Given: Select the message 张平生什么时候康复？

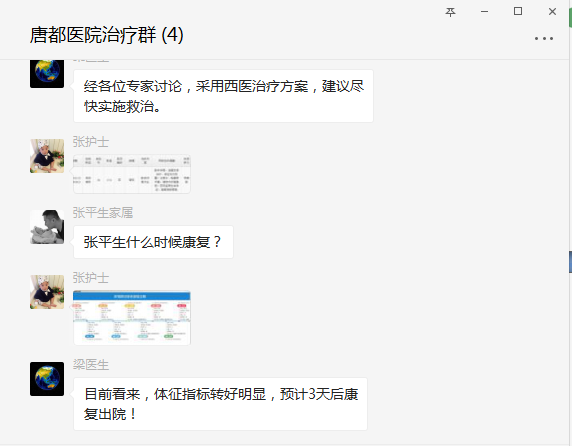Looking at the screenshot, I should [153, 242].
